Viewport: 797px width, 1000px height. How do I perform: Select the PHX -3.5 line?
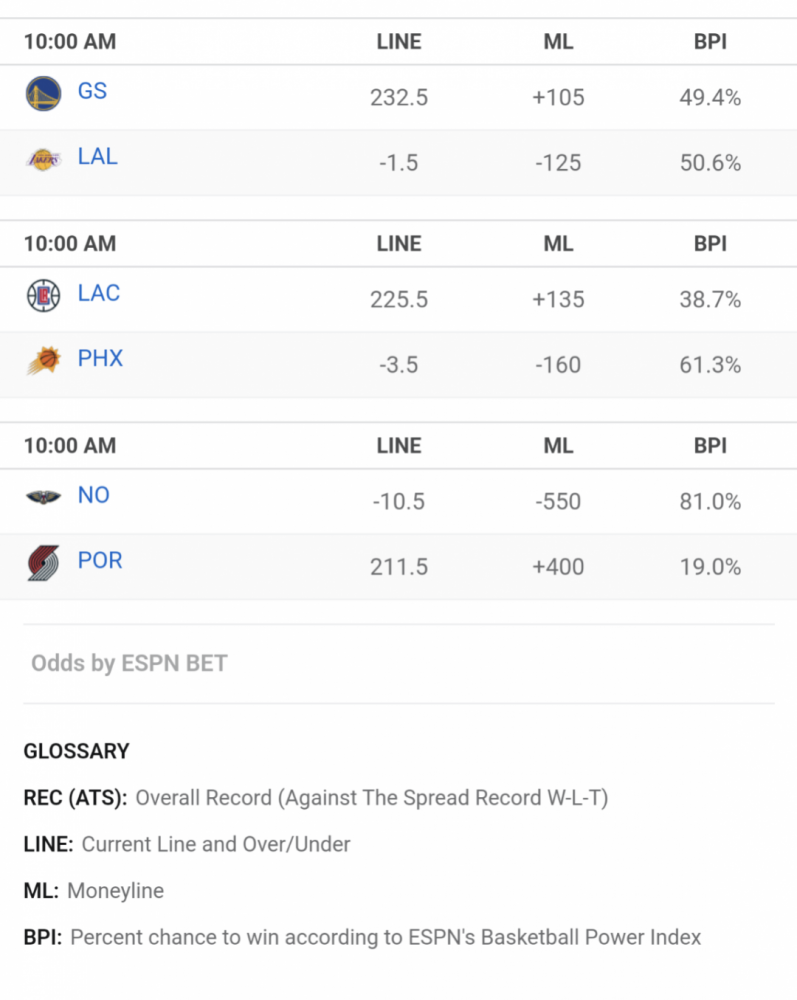(x=398, y=365)
